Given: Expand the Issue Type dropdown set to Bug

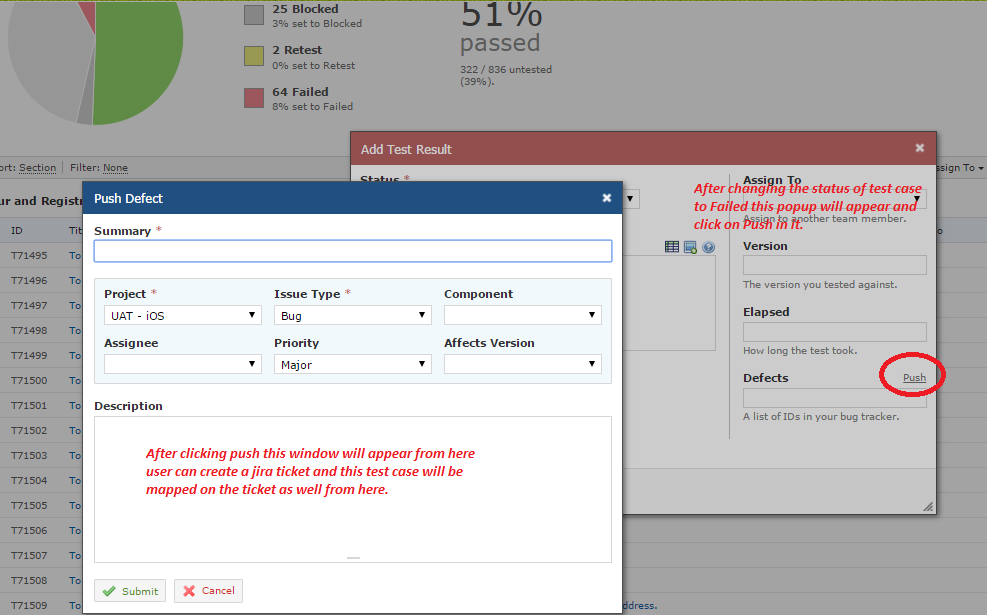Looking at the screenshot, I should click(x=352, y=315).
